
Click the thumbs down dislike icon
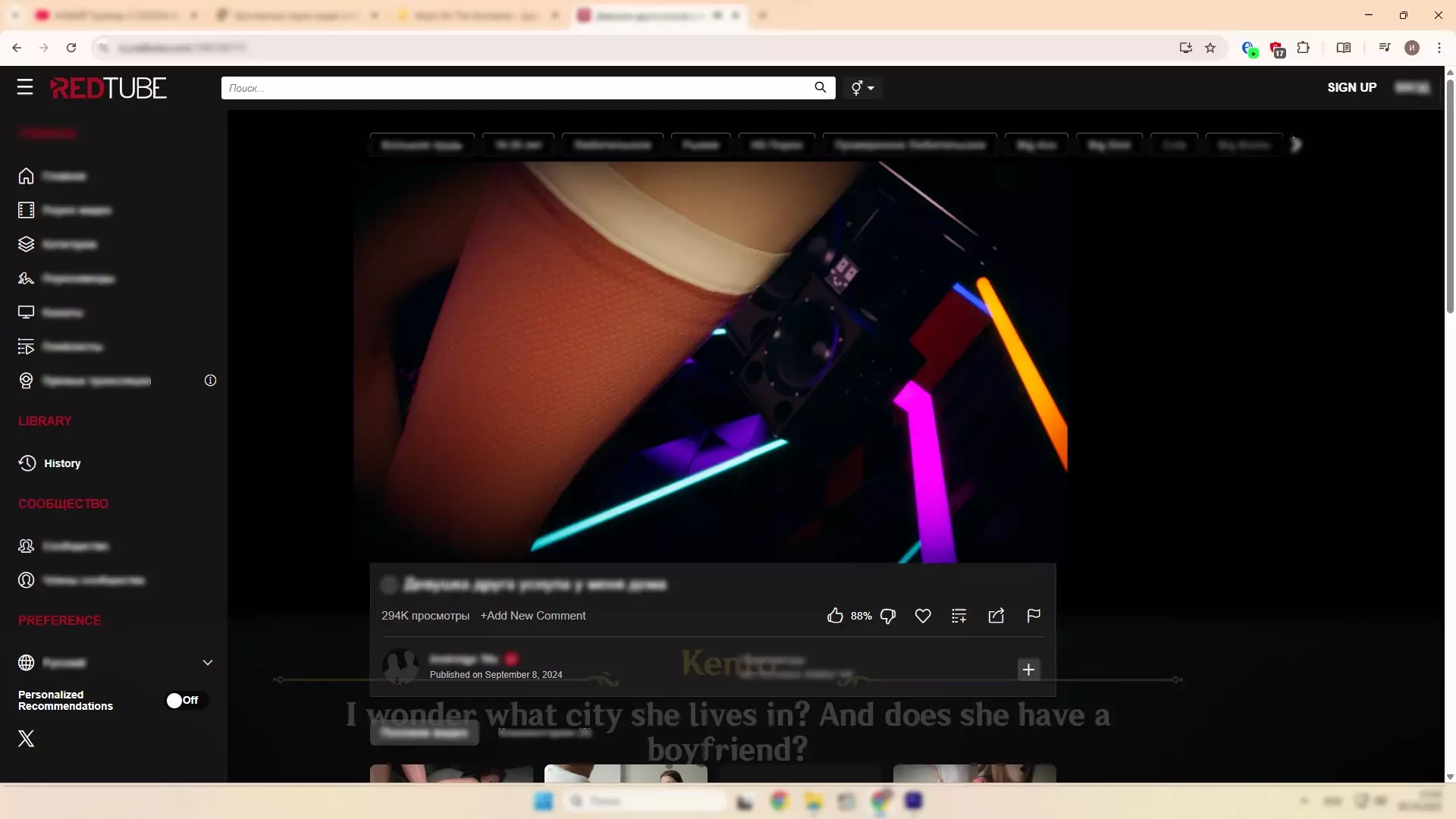[888, 616]
